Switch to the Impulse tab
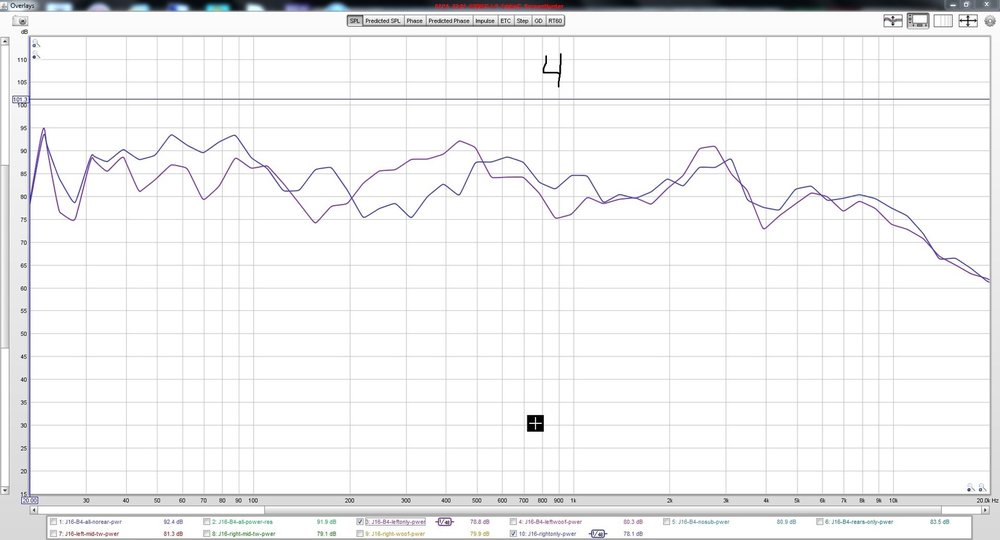 coord(485,21)
